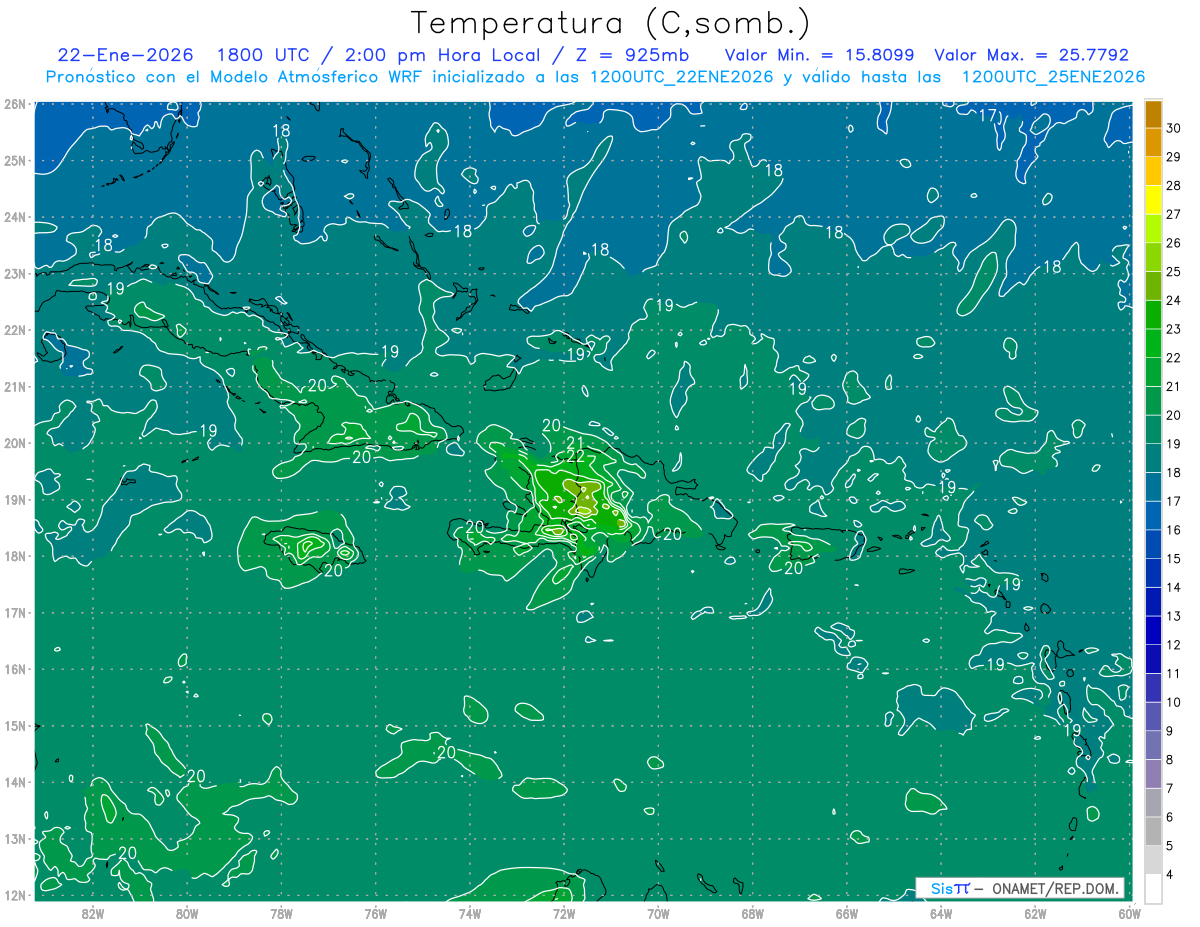Click the "14N" latitude axis label
The height and width of the screenshot is (927, 1200).
(14, 782)
